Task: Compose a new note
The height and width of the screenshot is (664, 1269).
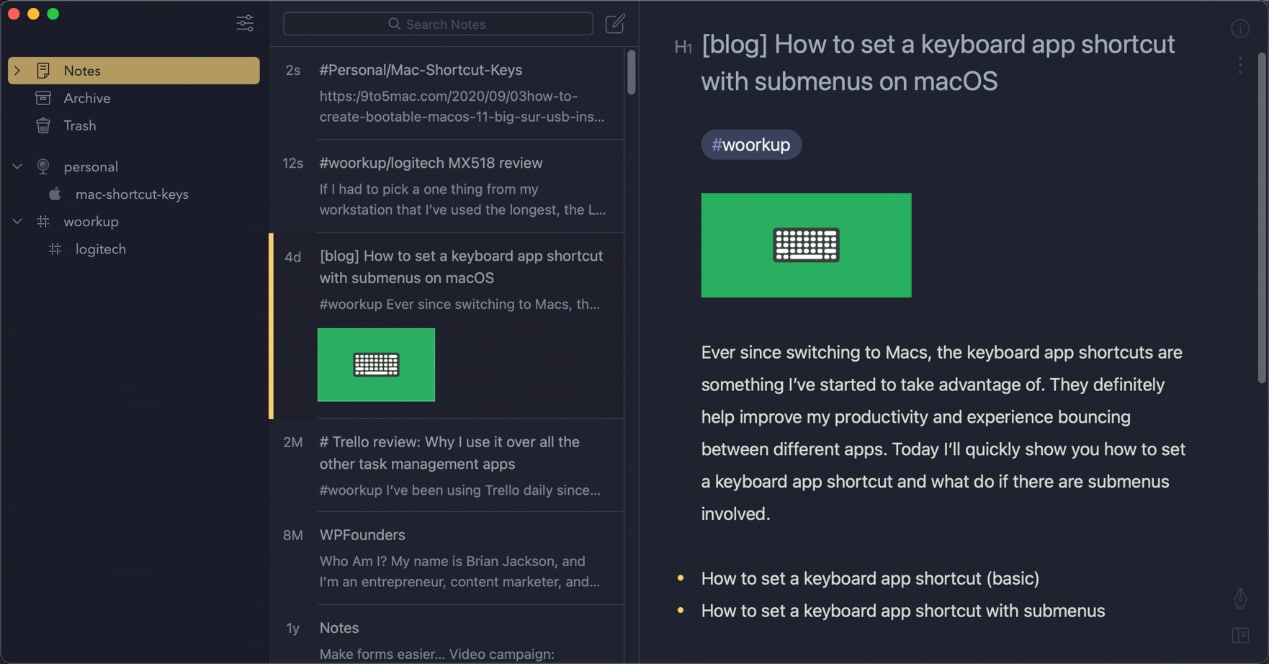Action: [613, 23]
